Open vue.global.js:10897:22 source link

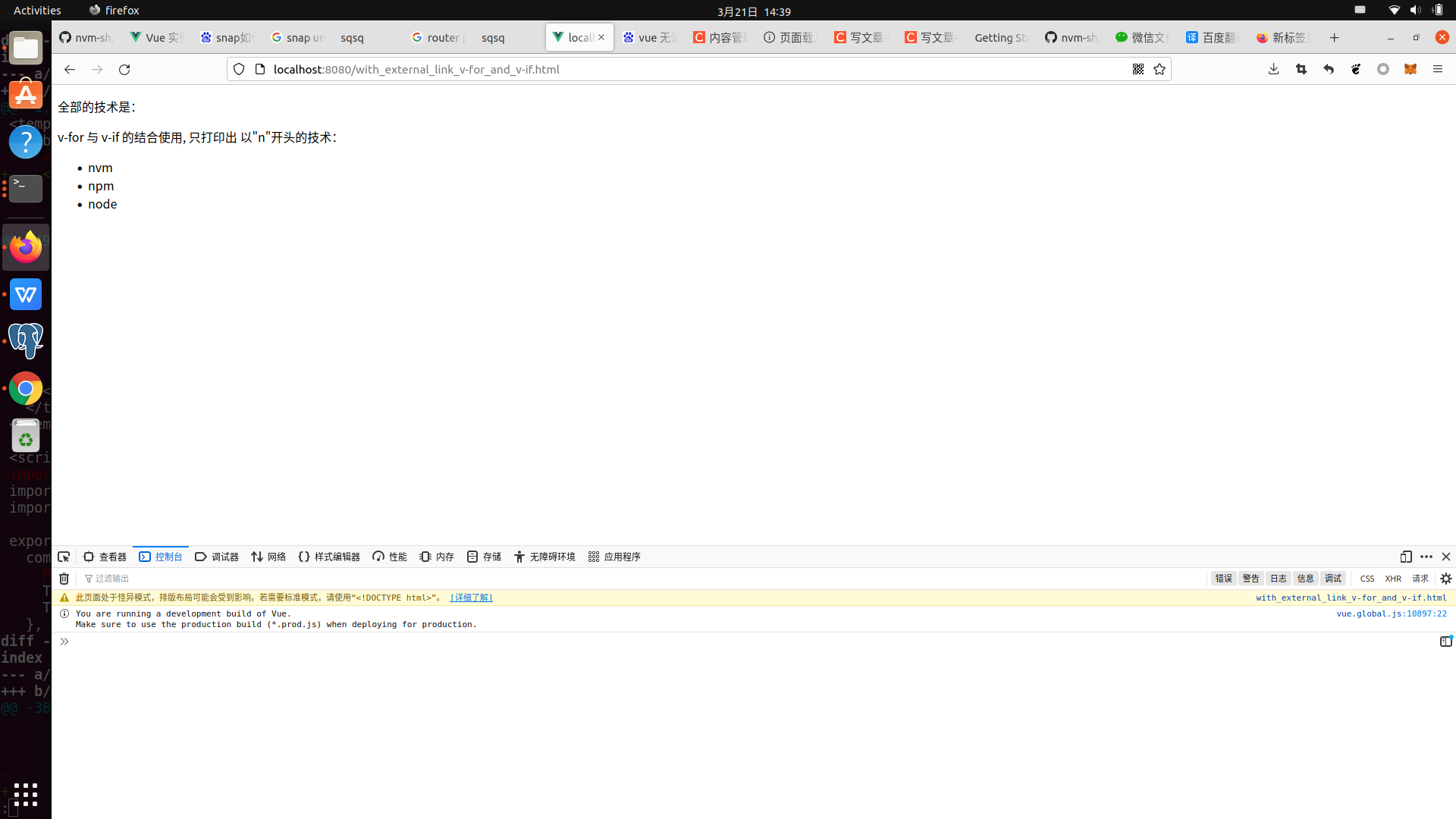1391,613
